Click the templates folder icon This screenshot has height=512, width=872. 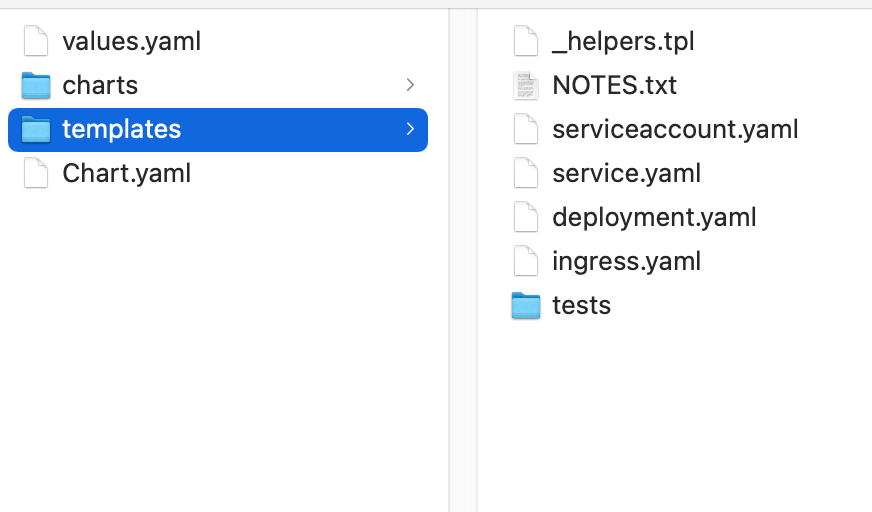click(36, 130)
